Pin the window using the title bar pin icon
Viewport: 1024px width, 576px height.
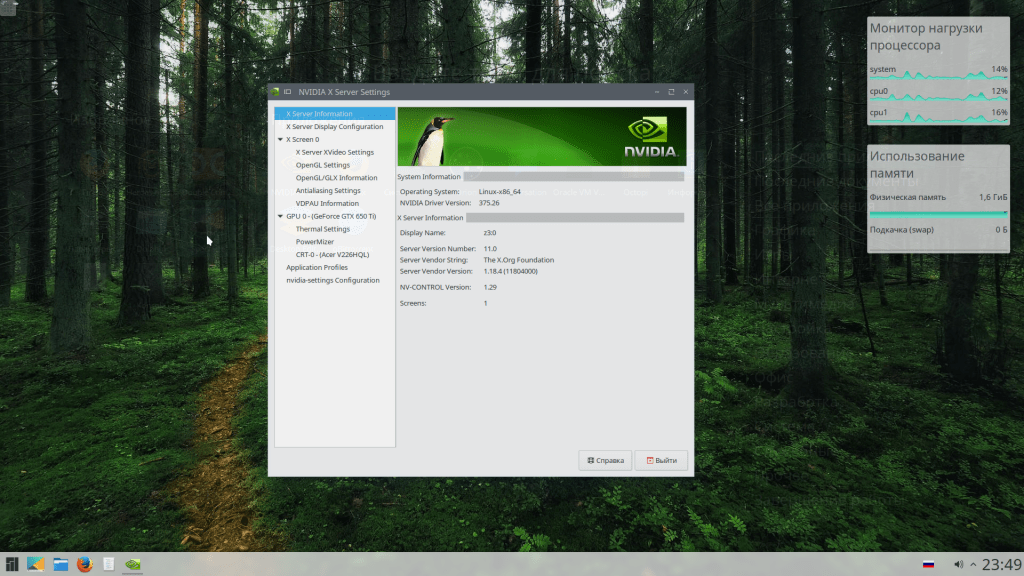click(287, 92)
